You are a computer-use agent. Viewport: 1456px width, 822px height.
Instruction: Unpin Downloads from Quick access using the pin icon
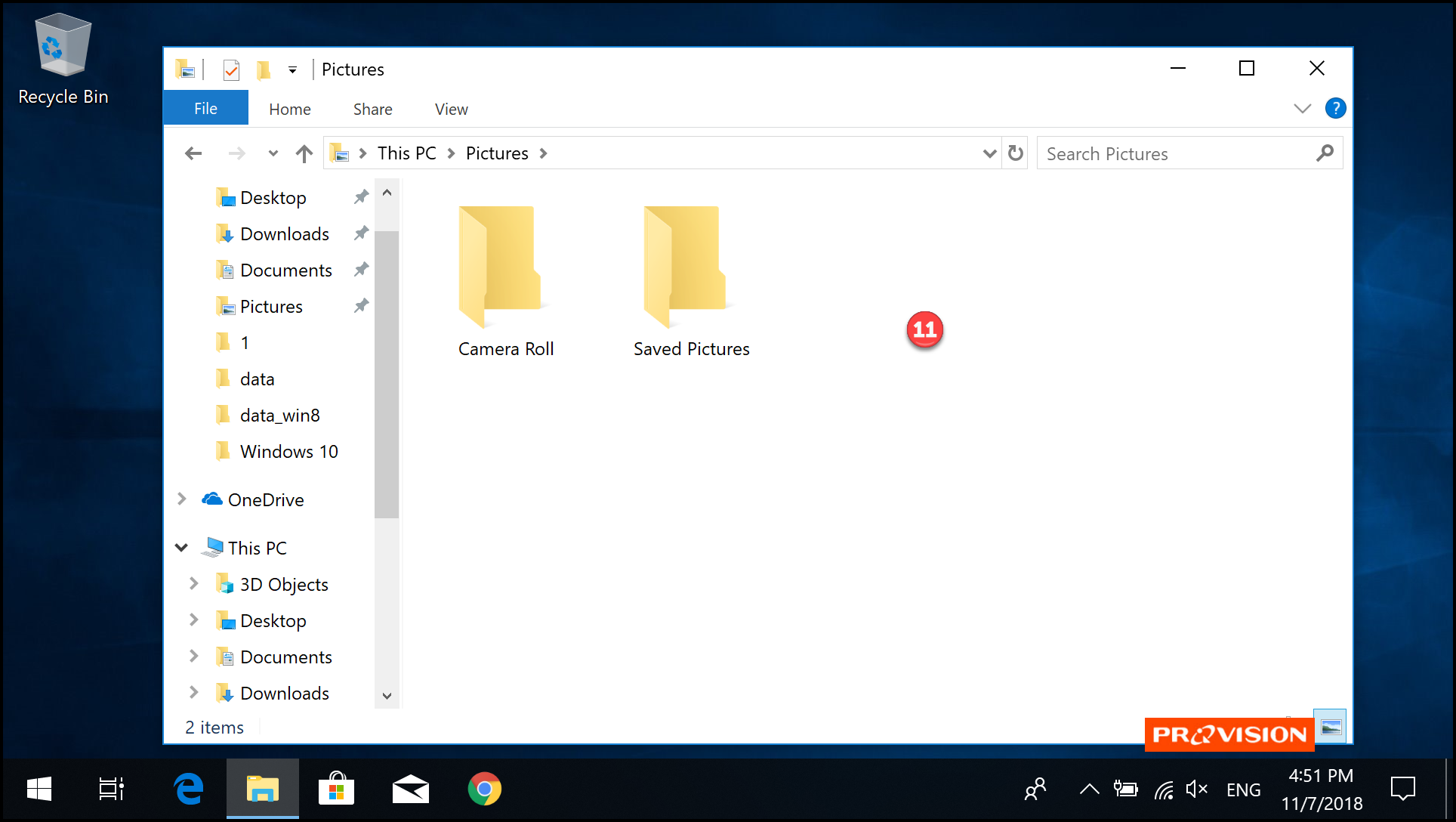coord(361,233)
